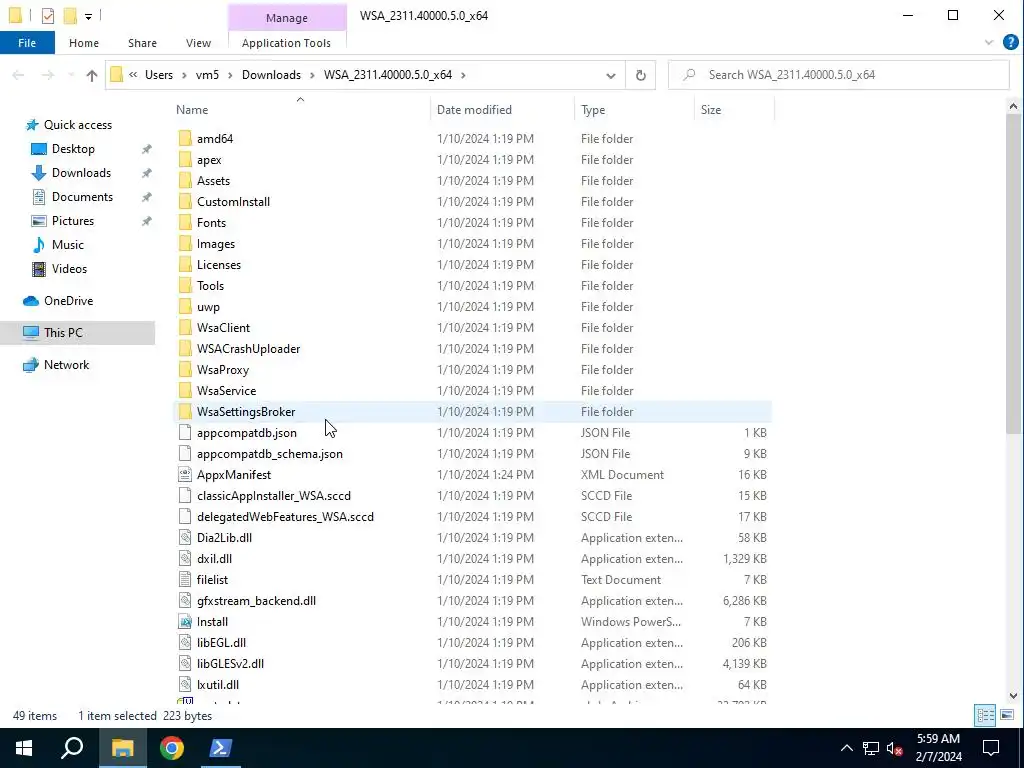The image size is (1024, 768).
Task: Click the AppxManifest XML file icon
Action: click(x=185, y=474)
